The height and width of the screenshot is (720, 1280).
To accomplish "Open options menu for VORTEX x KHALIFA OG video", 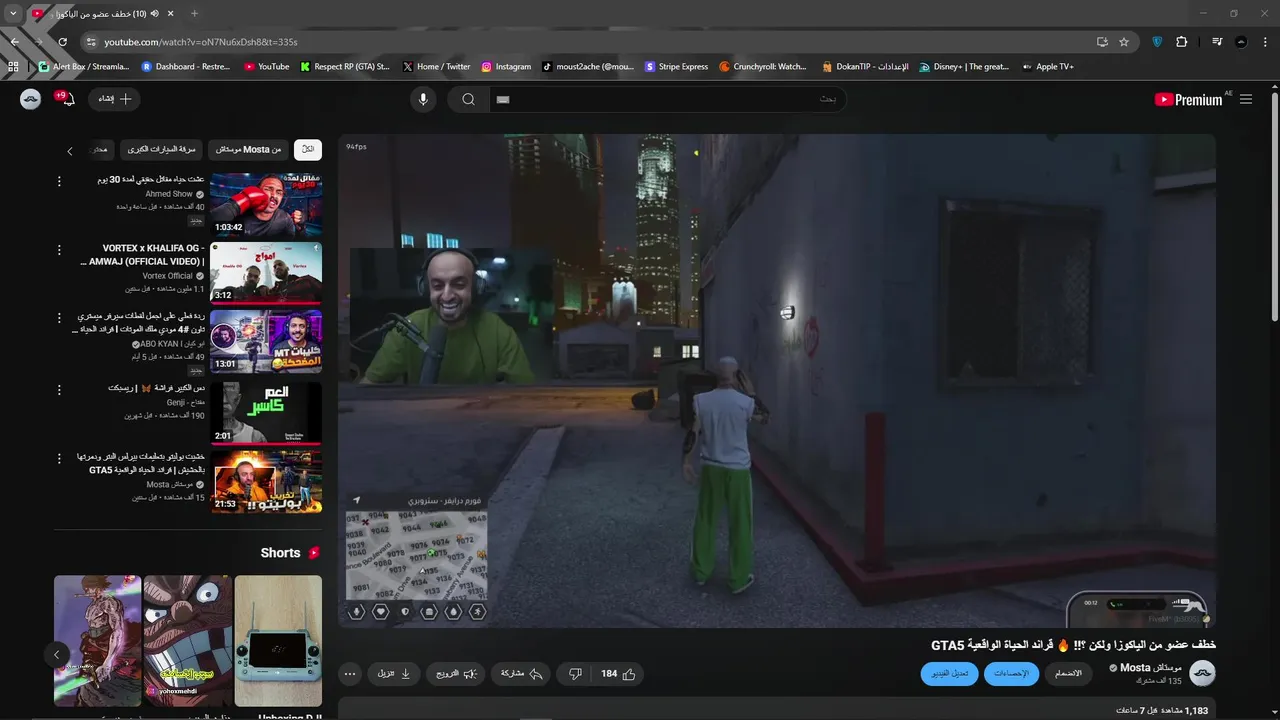I will coord(59,250).
